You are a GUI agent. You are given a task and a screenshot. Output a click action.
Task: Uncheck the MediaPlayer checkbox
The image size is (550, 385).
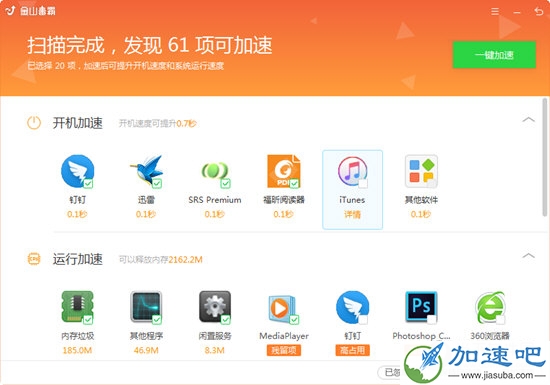pyautogui.click(x=294, y=319)
